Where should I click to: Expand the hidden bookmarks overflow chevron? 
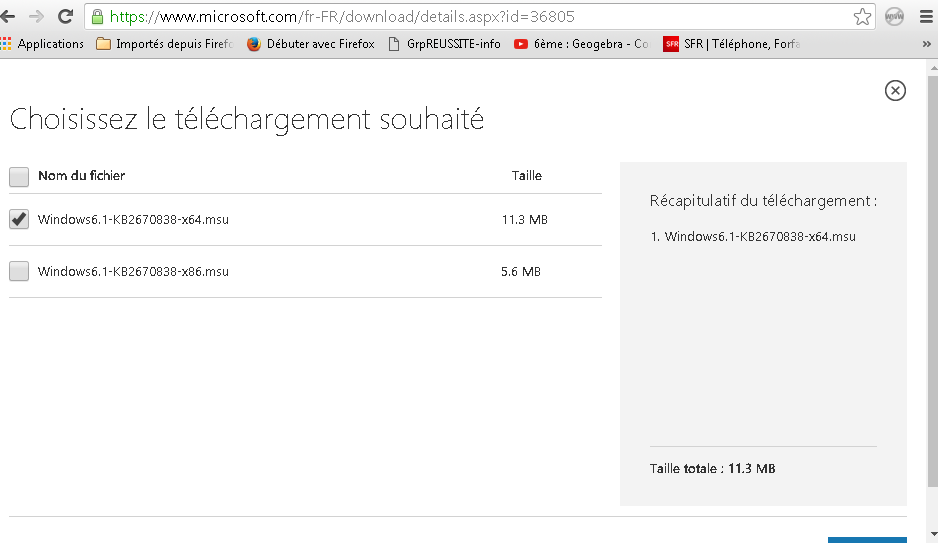point(926,44)
